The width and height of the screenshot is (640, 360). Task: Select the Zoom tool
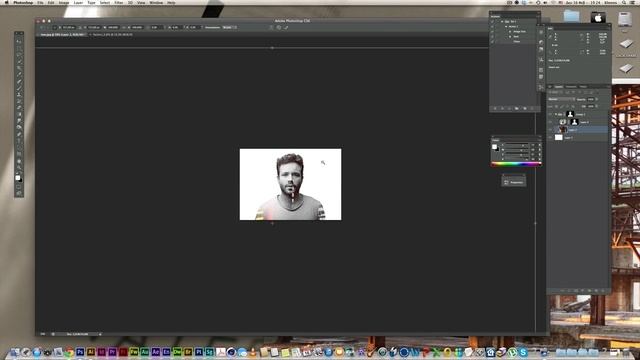coord(19,167)
